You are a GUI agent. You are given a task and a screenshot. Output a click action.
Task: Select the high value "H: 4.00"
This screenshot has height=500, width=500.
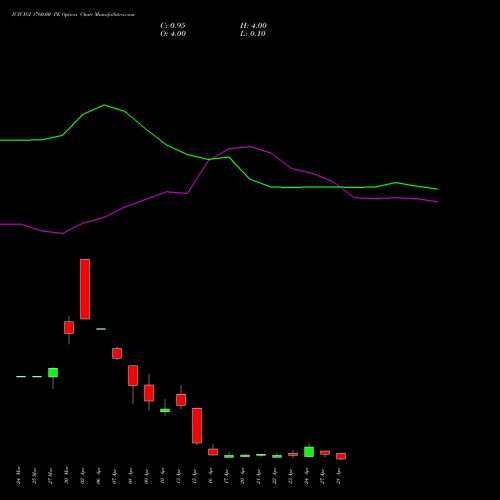tap(253, 26)
